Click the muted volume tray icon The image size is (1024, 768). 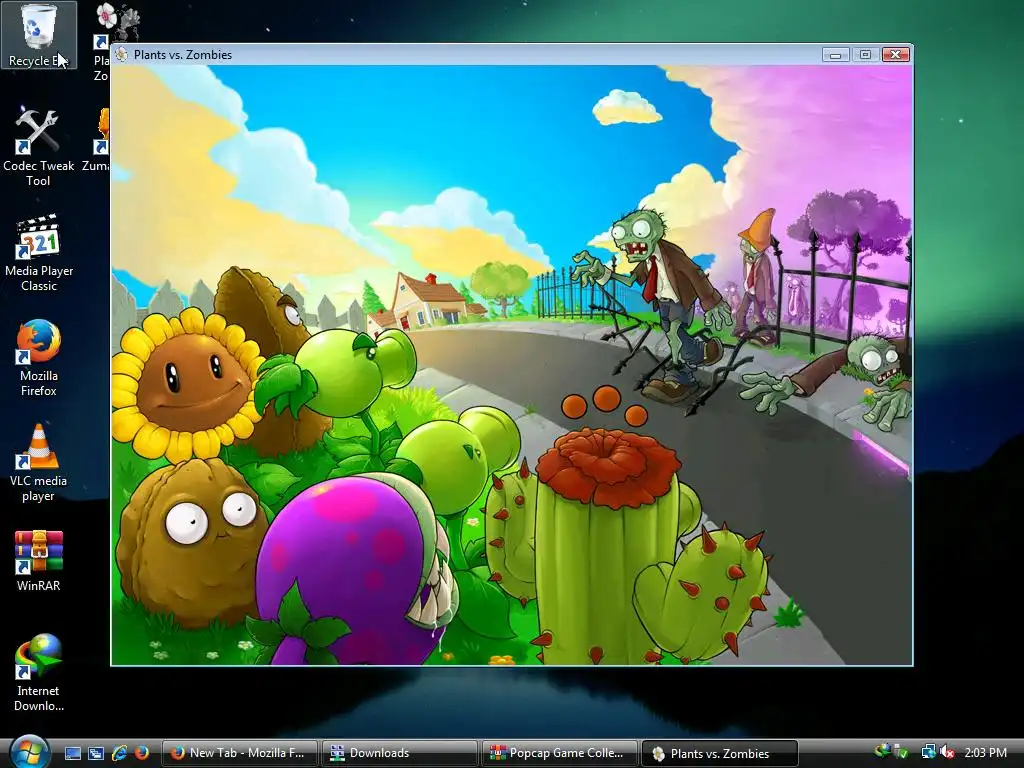click(x=946, y=752)
